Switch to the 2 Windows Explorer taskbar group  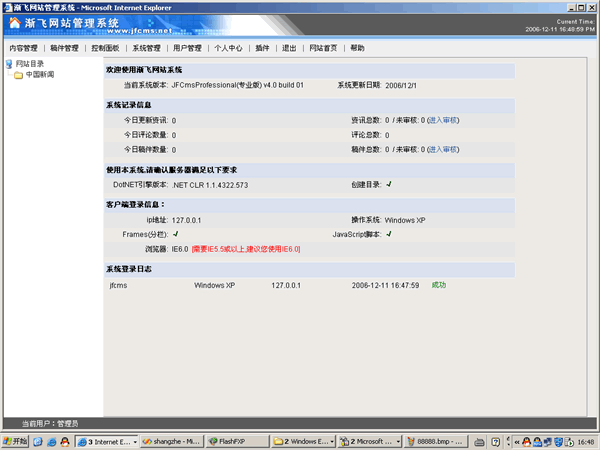[x=304, y=442]
